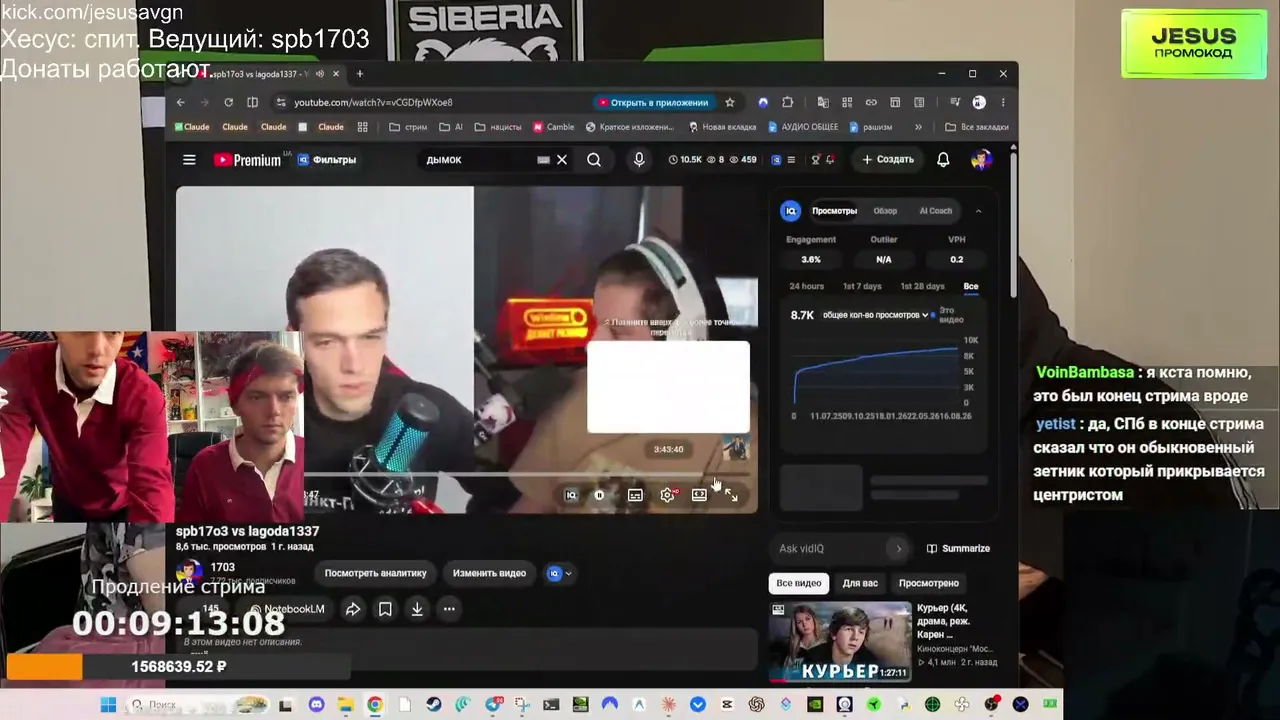Open File Explorer from the taskbar
Viewport: 1280px width, 720px height.
pyautogui.click(x=345, y=705)
